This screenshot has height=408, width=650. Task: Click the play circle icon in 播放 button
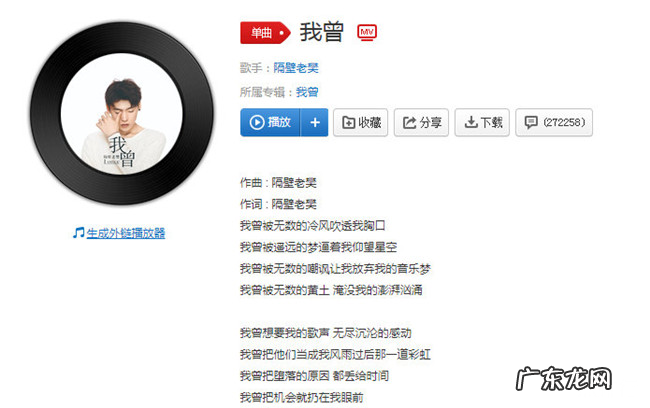[257, 122]
